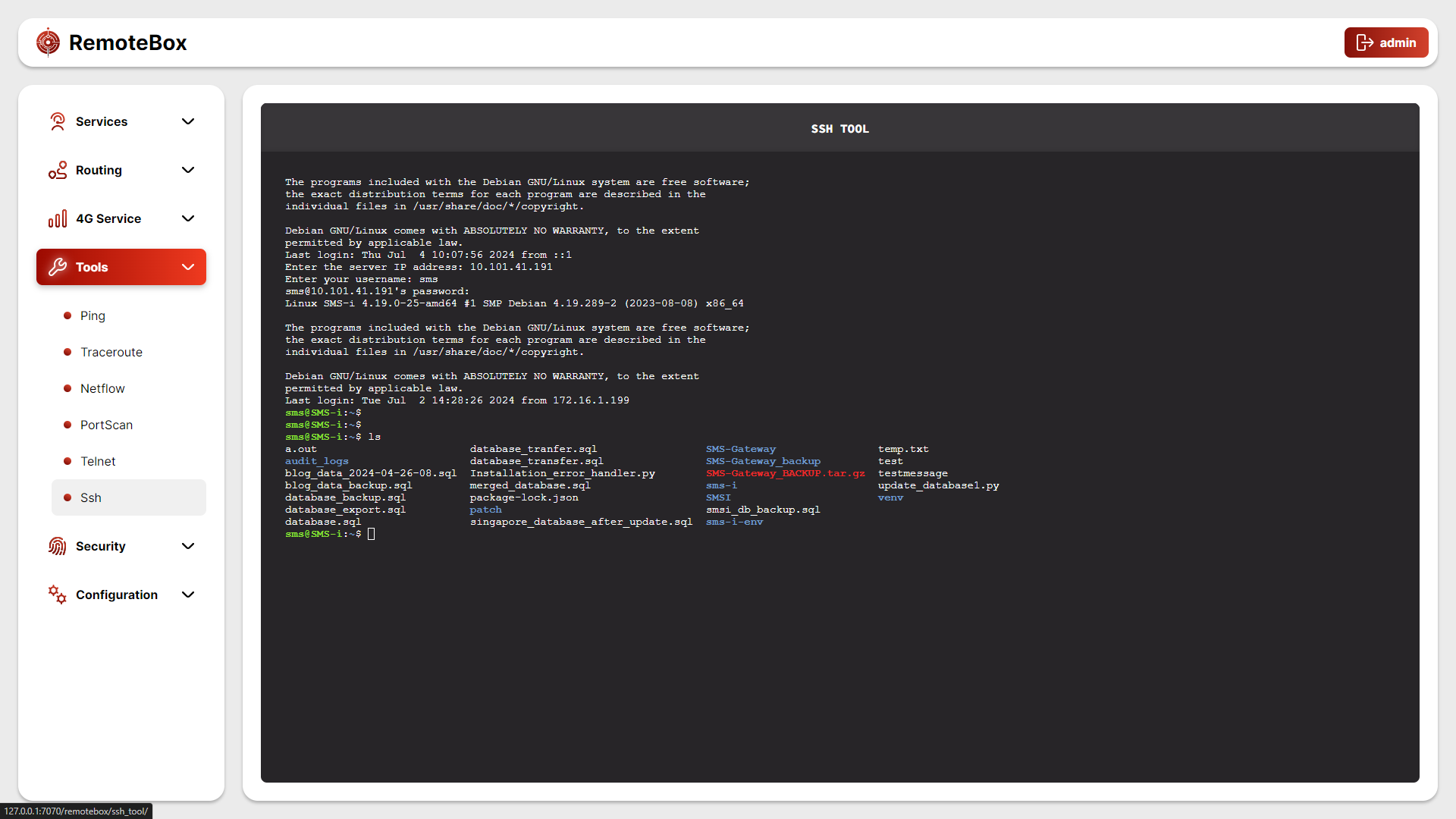Select the PortScan tool icon
The height and width of the screenshot is (819, 1456).
pyautogui.click(x=69, y=425)
